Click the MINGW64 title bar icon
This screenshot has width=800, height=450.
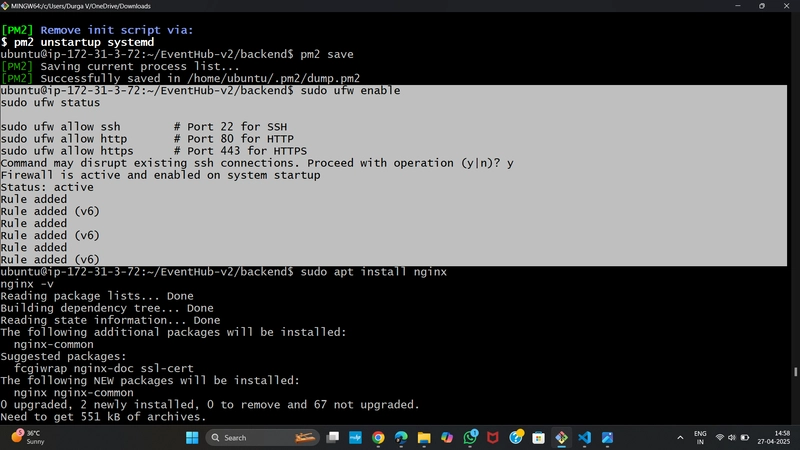pyautogui.click(x=5, y=6)
